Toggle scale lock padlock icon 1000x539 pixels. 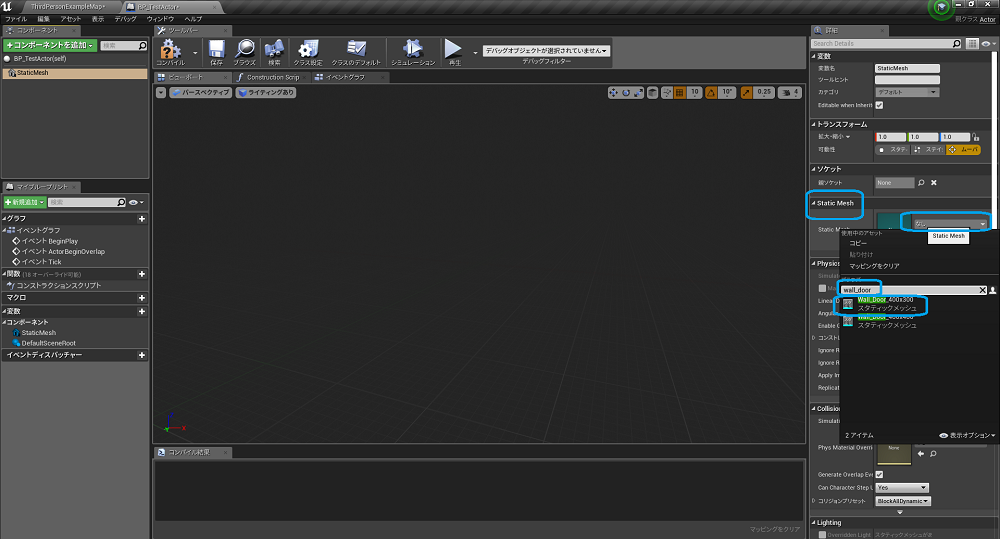(x=976, y=137)
